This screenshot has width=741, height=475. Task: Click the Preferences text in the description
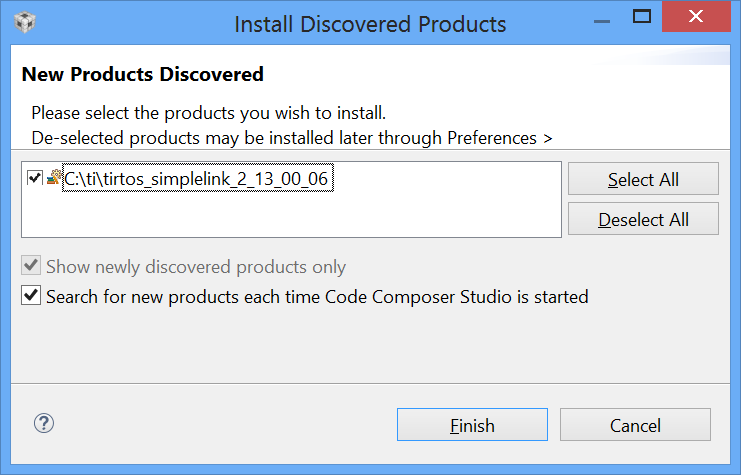tap(494, 136)
